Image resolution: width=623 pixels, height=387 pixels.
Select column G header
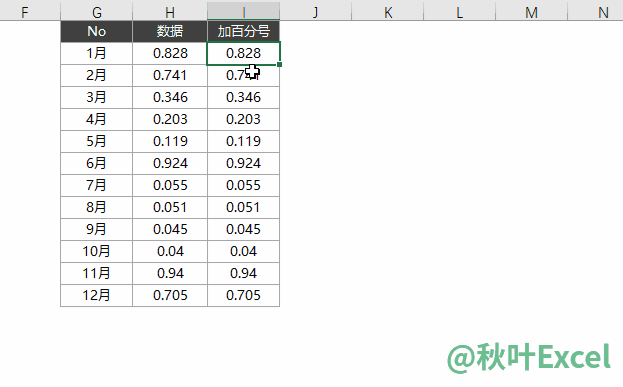click(97, 12)
